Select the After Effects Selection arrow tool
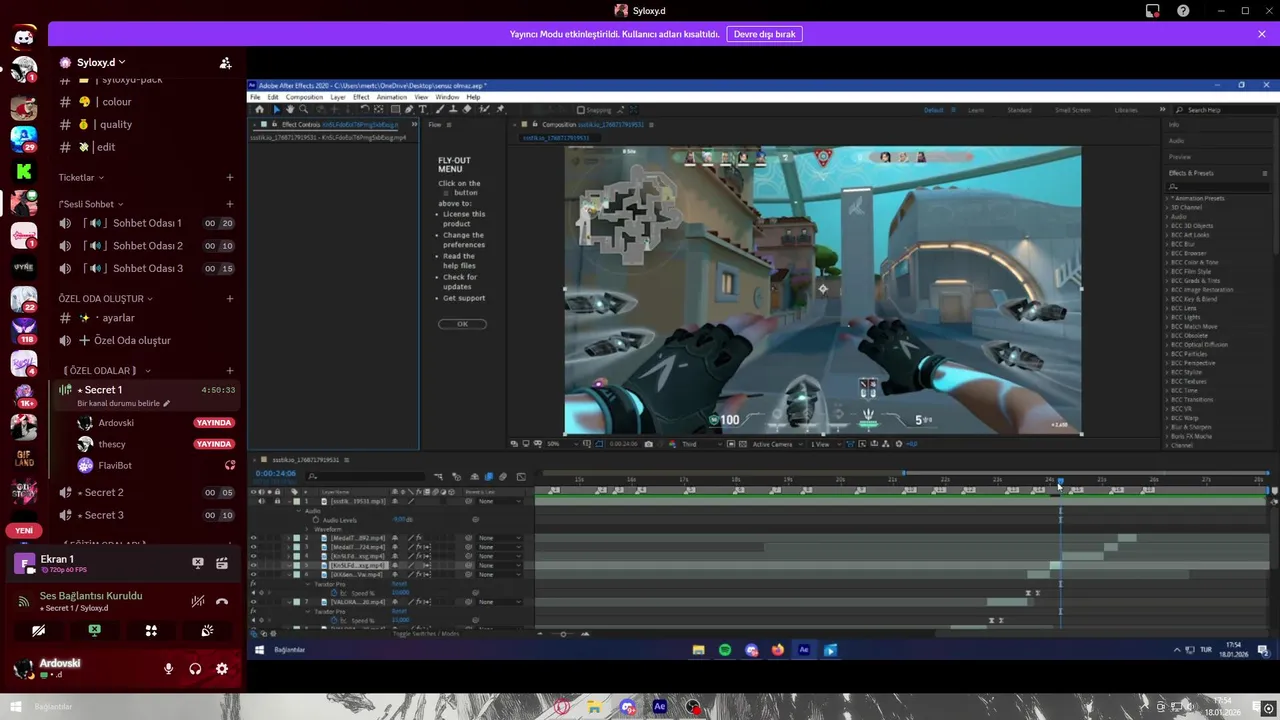Viewport: 1280px width, 720px height. click(277, 109)
